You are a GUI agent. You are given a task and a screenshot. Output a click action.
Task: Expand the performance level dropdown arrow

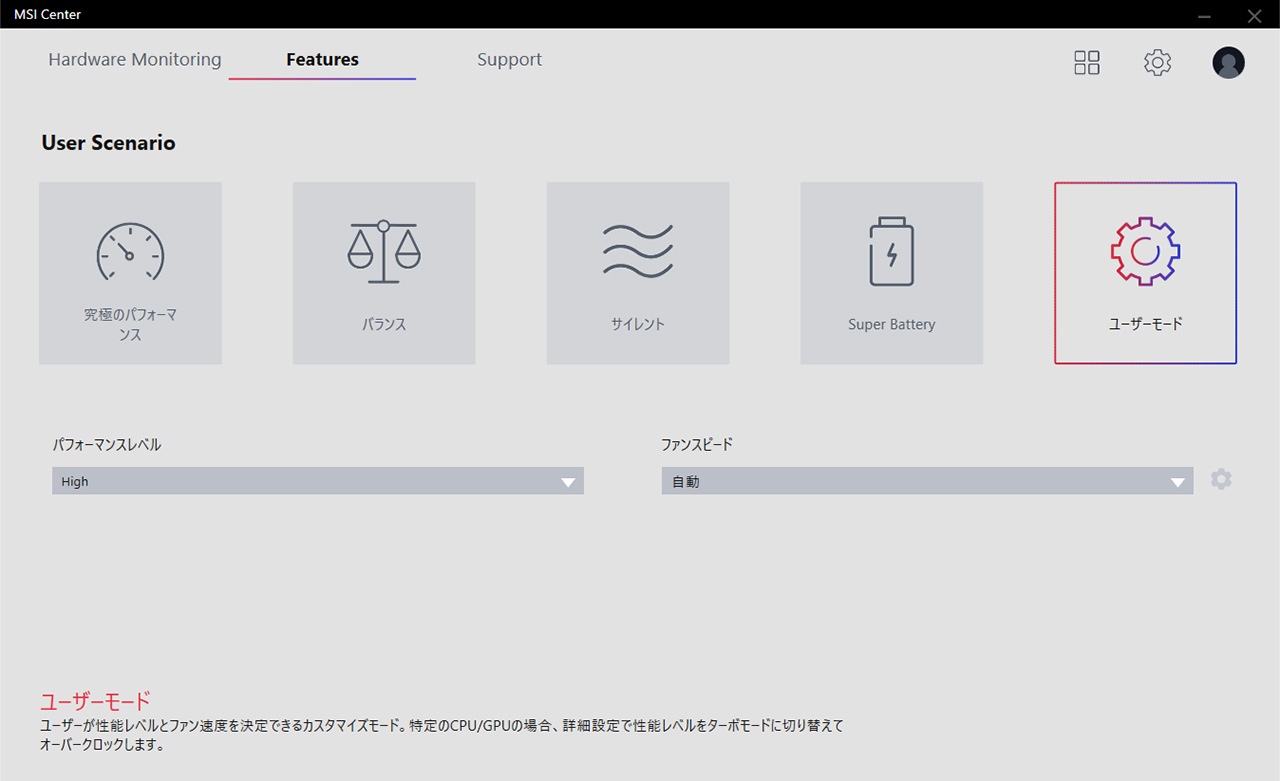click(x=568, y=482)
